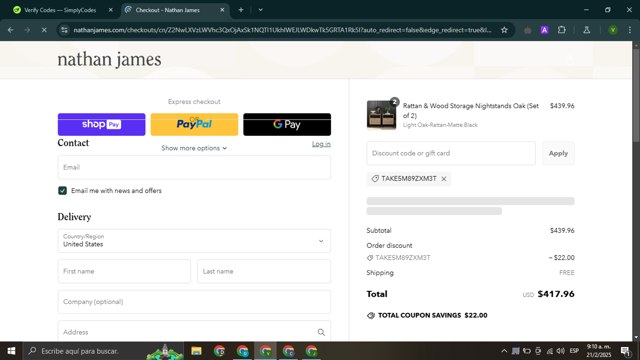Click the Order discount label
The image size is (640, 360).
[389, 246]
